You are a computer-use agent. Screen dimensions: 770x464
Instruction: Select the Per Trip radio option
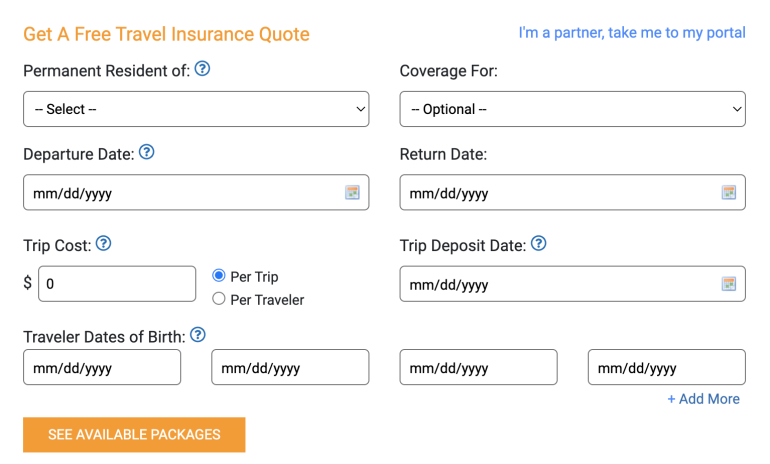tap(219, 275)
